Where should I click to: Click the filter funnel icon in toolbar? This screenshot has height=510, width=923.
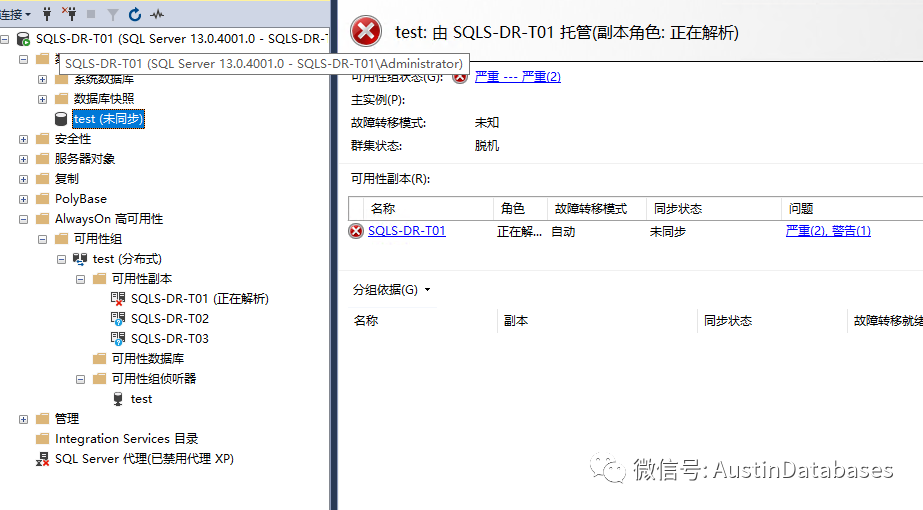[112, 15]
